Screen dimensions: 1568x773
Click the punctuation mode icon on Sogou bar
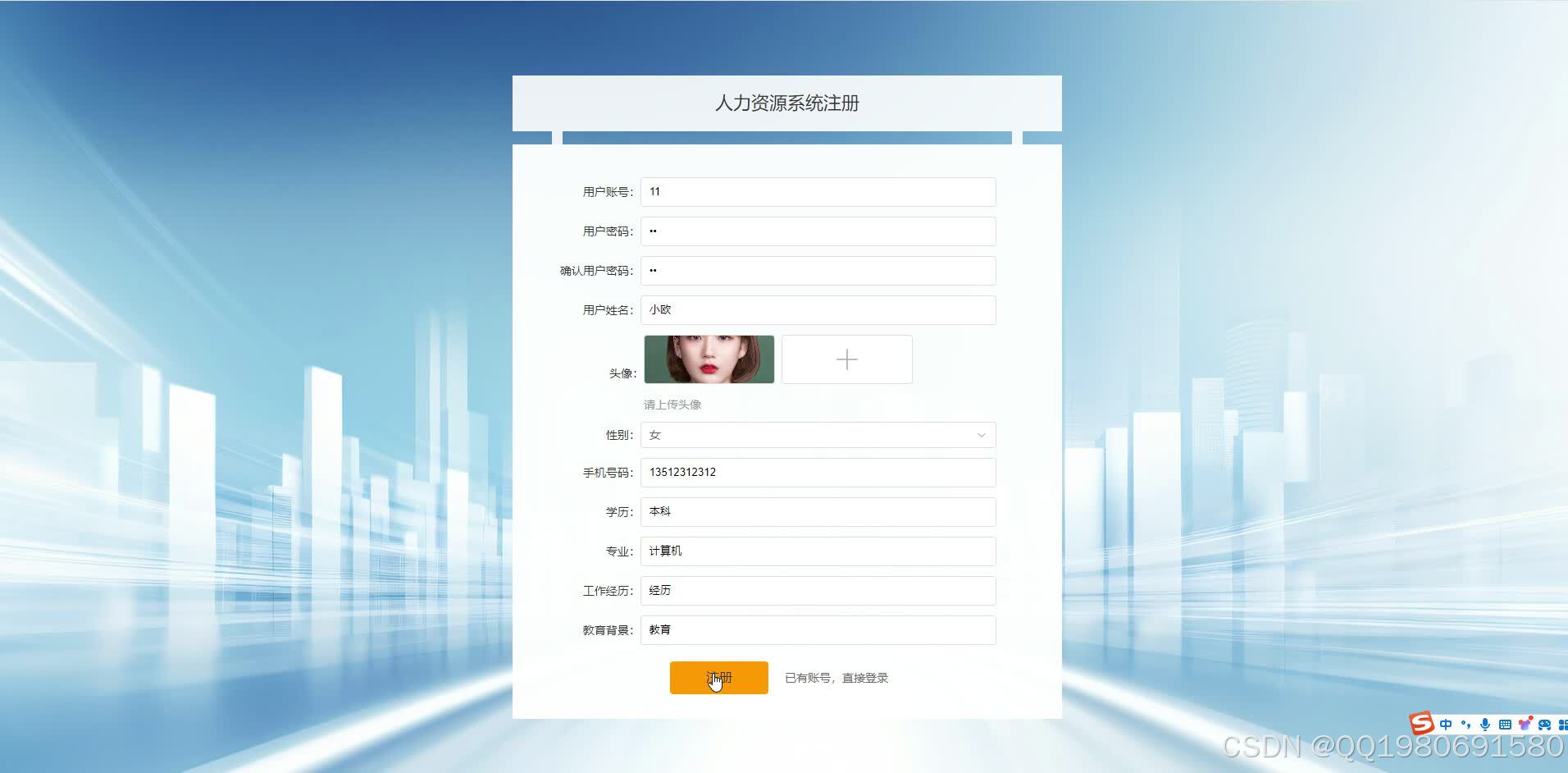point(1466,724)
